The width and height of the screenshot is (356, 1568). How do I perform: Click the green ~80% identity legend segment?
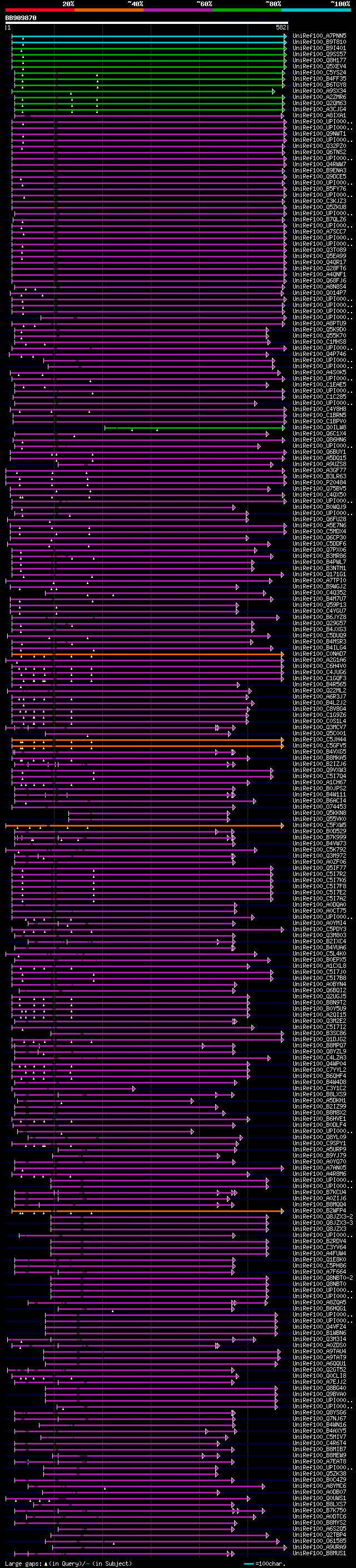247,11
